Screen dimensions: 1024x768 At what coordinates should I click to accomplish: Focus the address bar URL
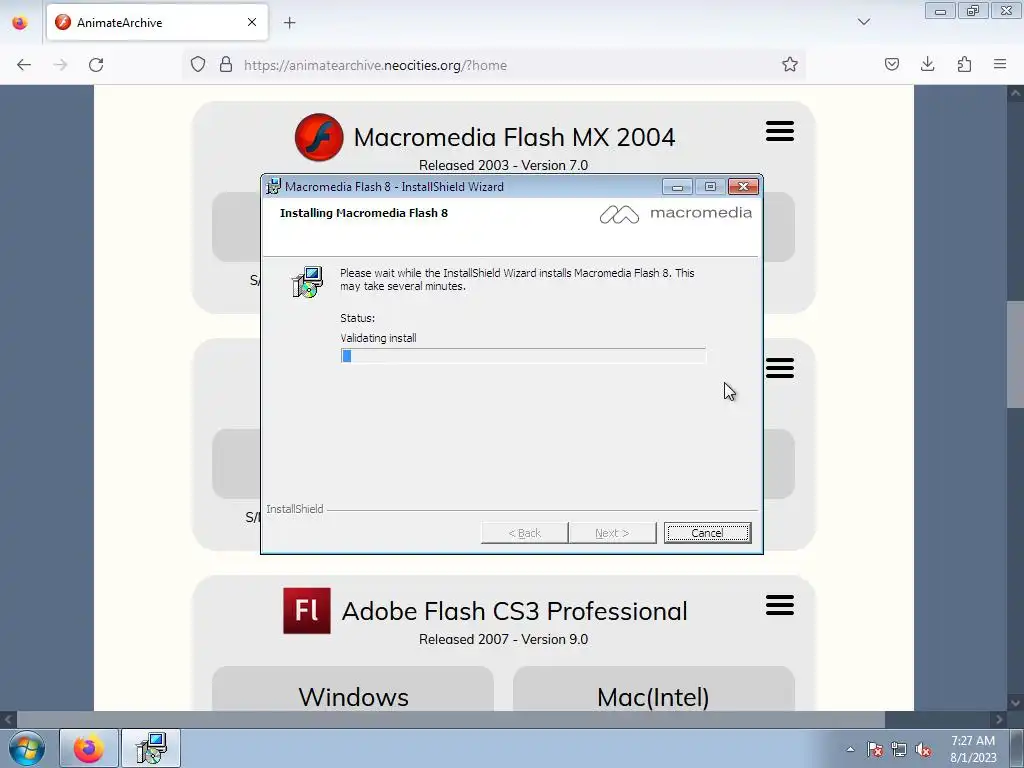(x=376, y=65)
